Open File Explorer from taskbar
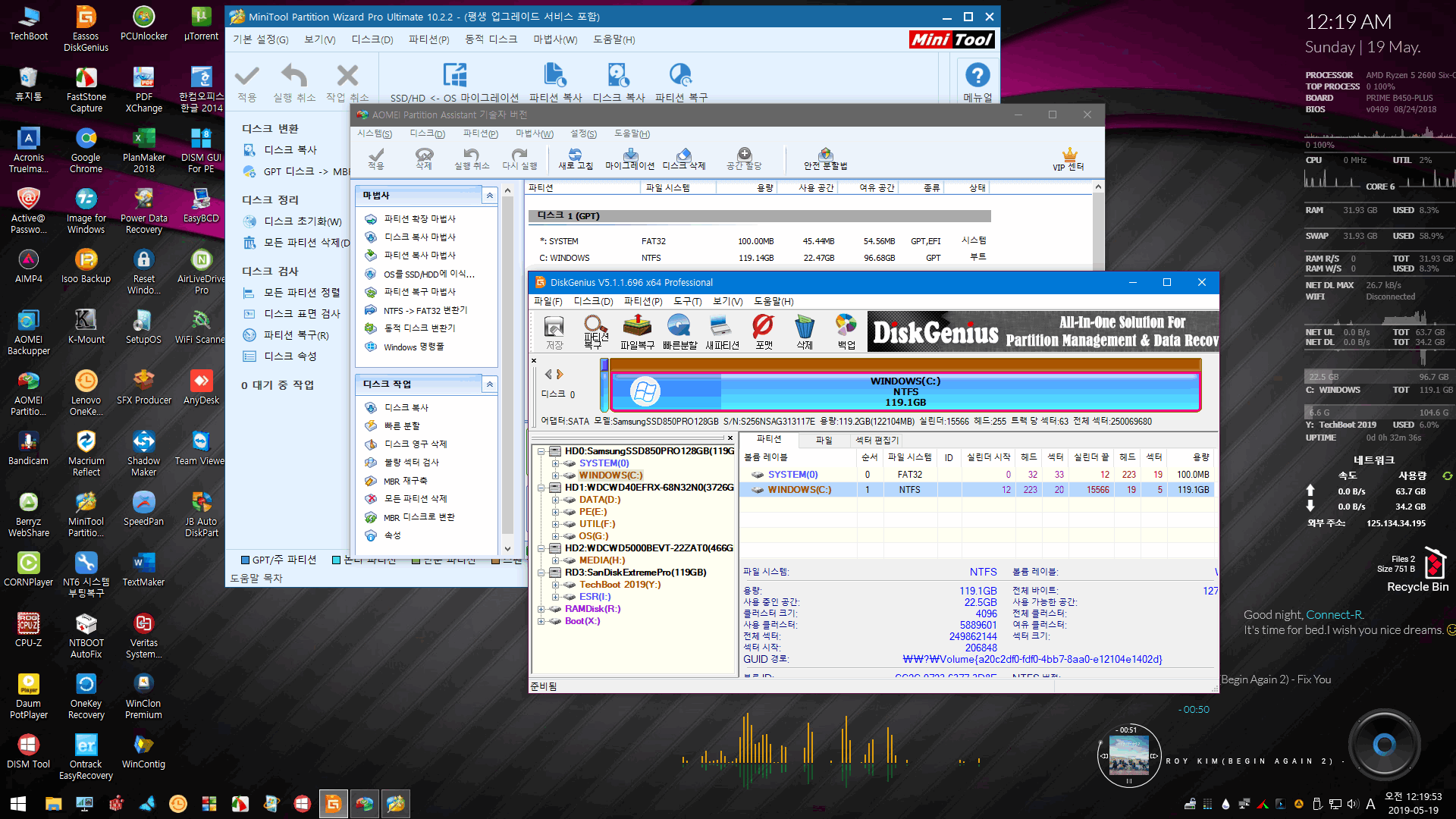Image resolution: width=1456 pixels, height=819 pixels. coord(53,804)
